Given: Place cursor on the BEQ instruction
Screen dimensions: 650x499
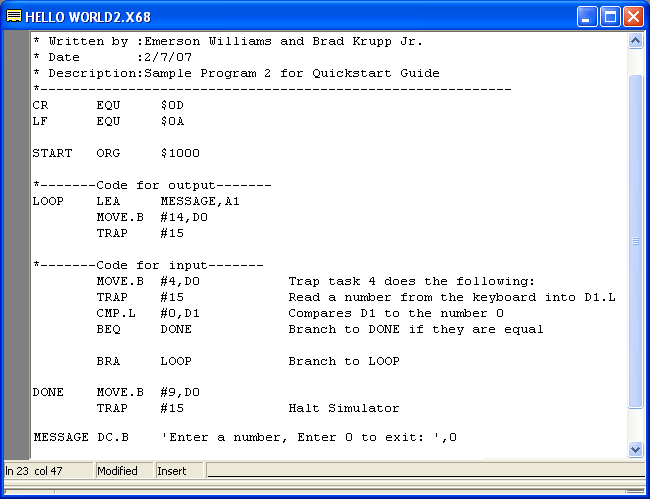Looking at the screenshot, I should (108, 329).
